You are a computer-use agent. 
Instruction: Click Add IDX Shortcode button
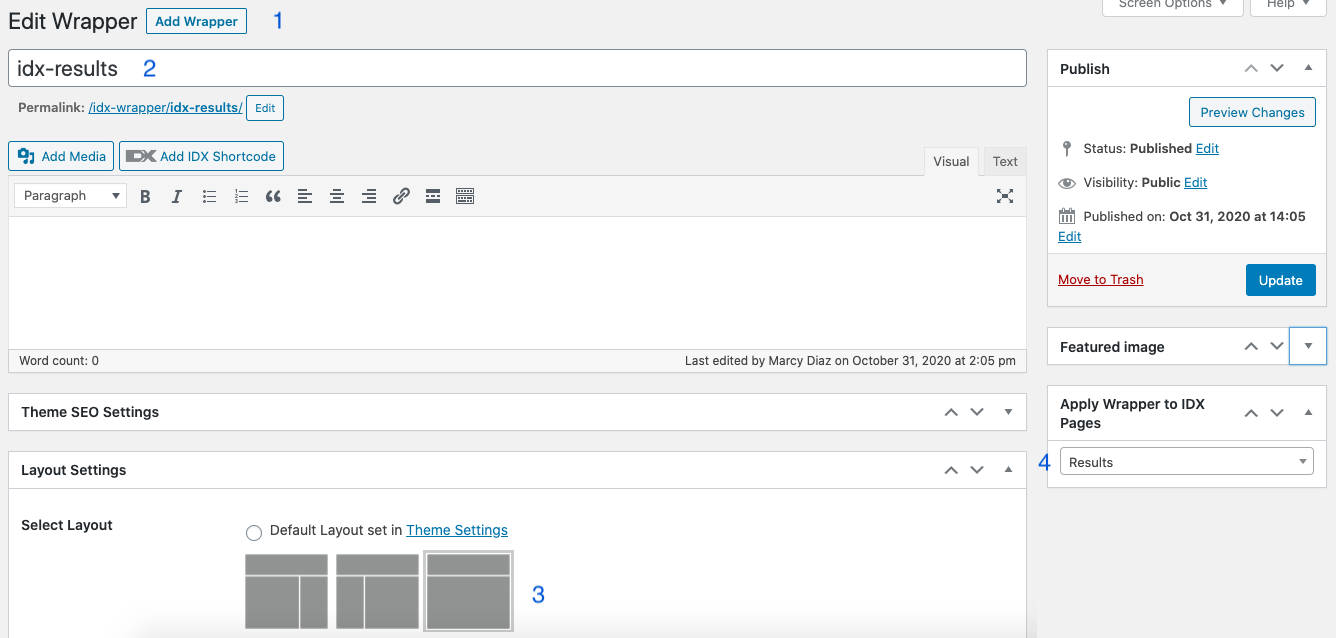click(202, 156)
